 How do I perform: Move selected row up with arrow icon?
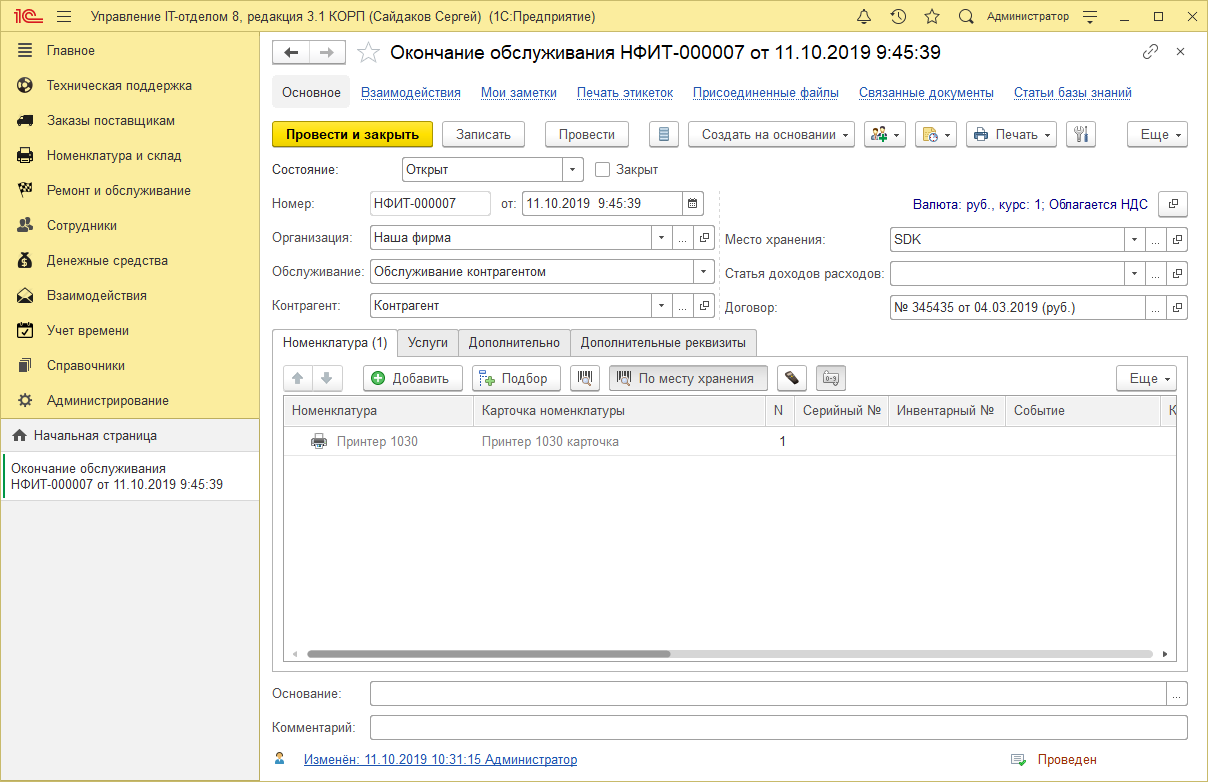point(297,378)
